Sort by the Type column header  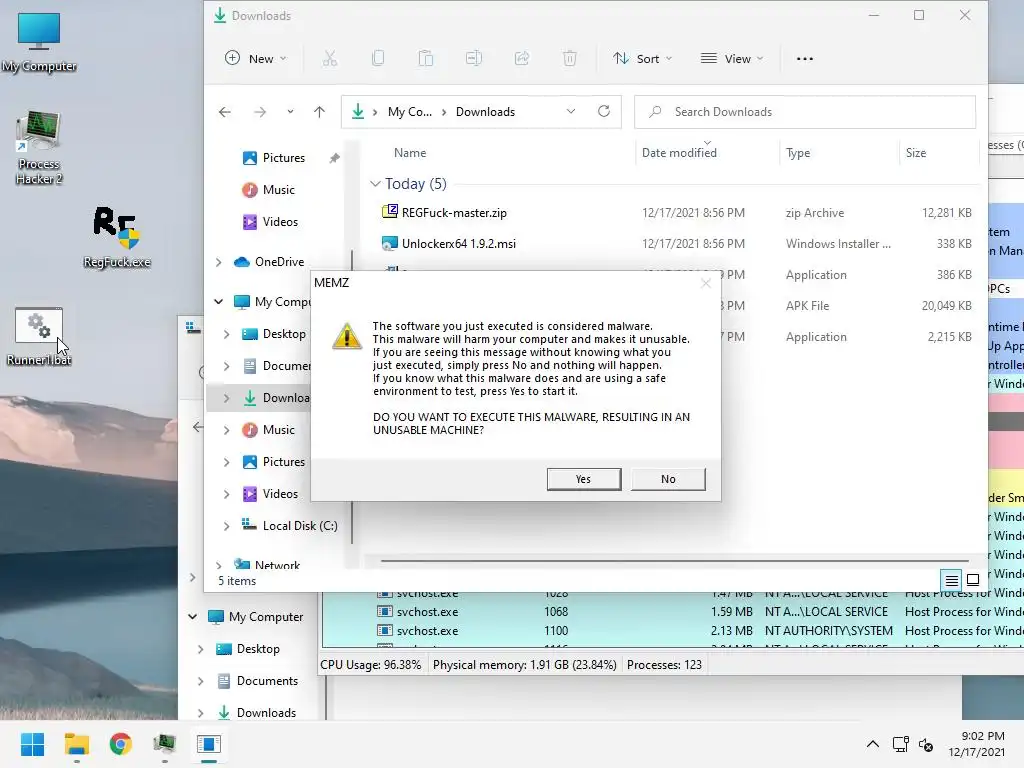click(x=797, y=153)
